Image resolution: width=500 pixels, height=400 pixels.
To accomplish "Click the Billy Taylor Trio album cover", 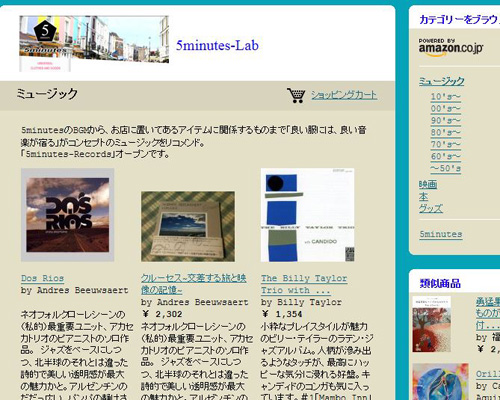I will (x=308, y=215).
